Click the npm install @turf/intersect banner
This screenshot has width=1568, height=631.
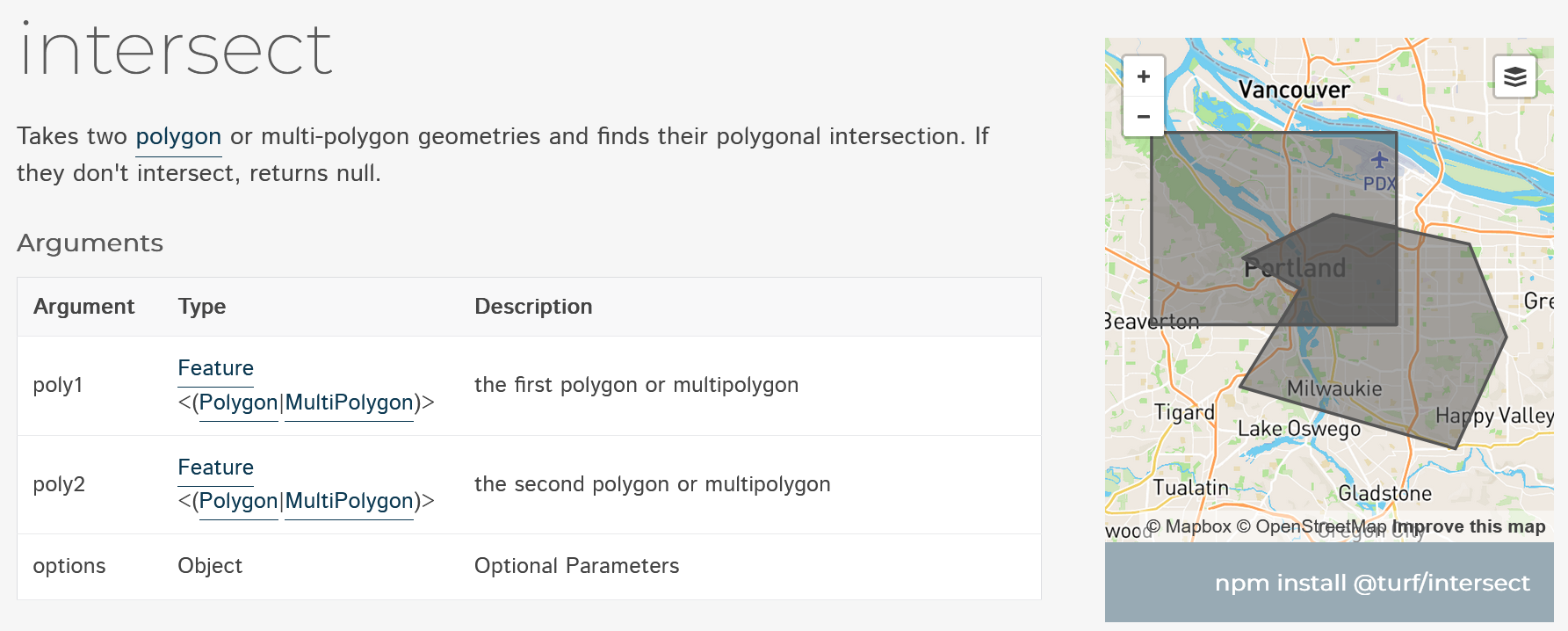(x=1371, y=583)
